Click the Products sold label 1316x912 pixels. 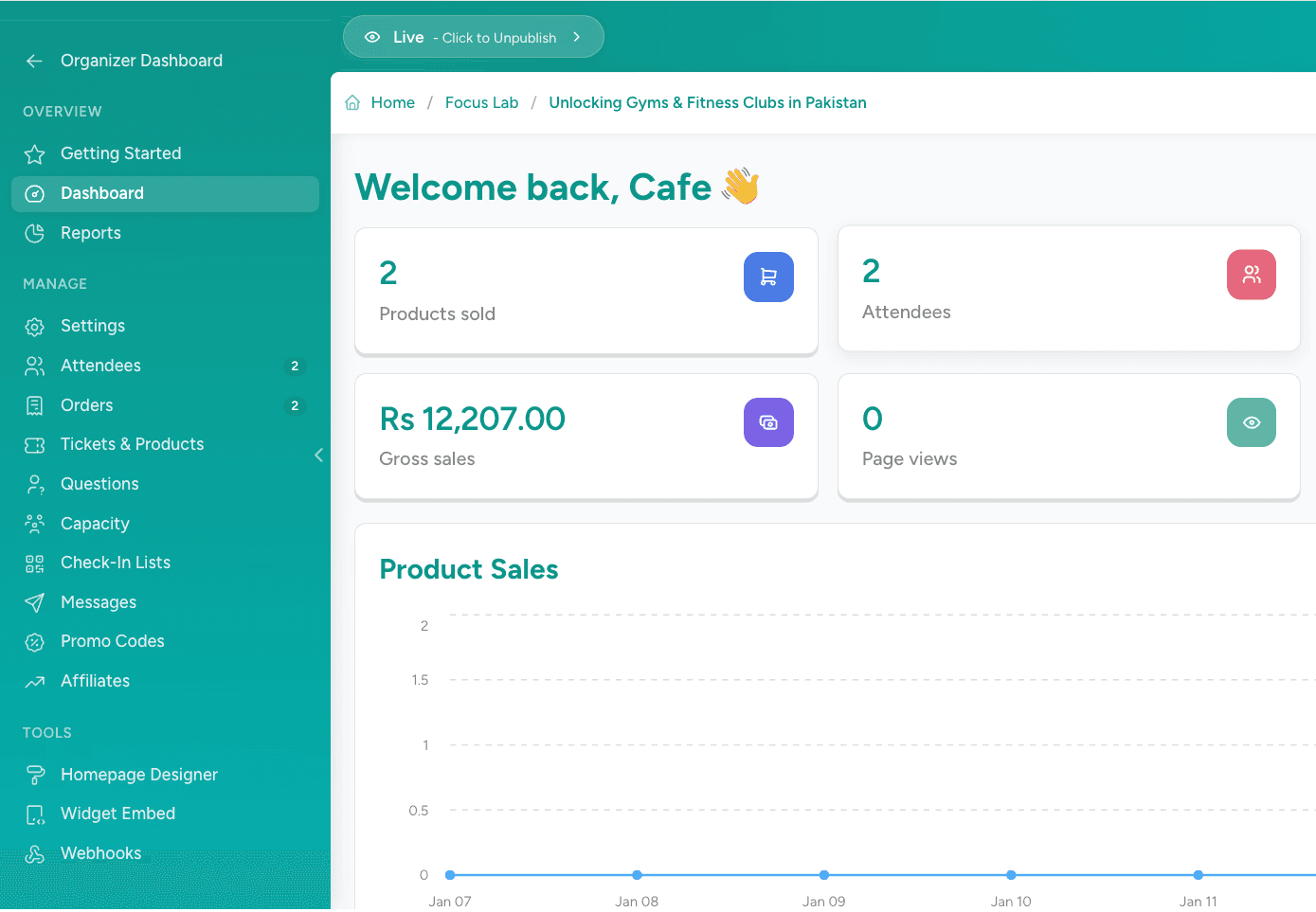(437, 313)
